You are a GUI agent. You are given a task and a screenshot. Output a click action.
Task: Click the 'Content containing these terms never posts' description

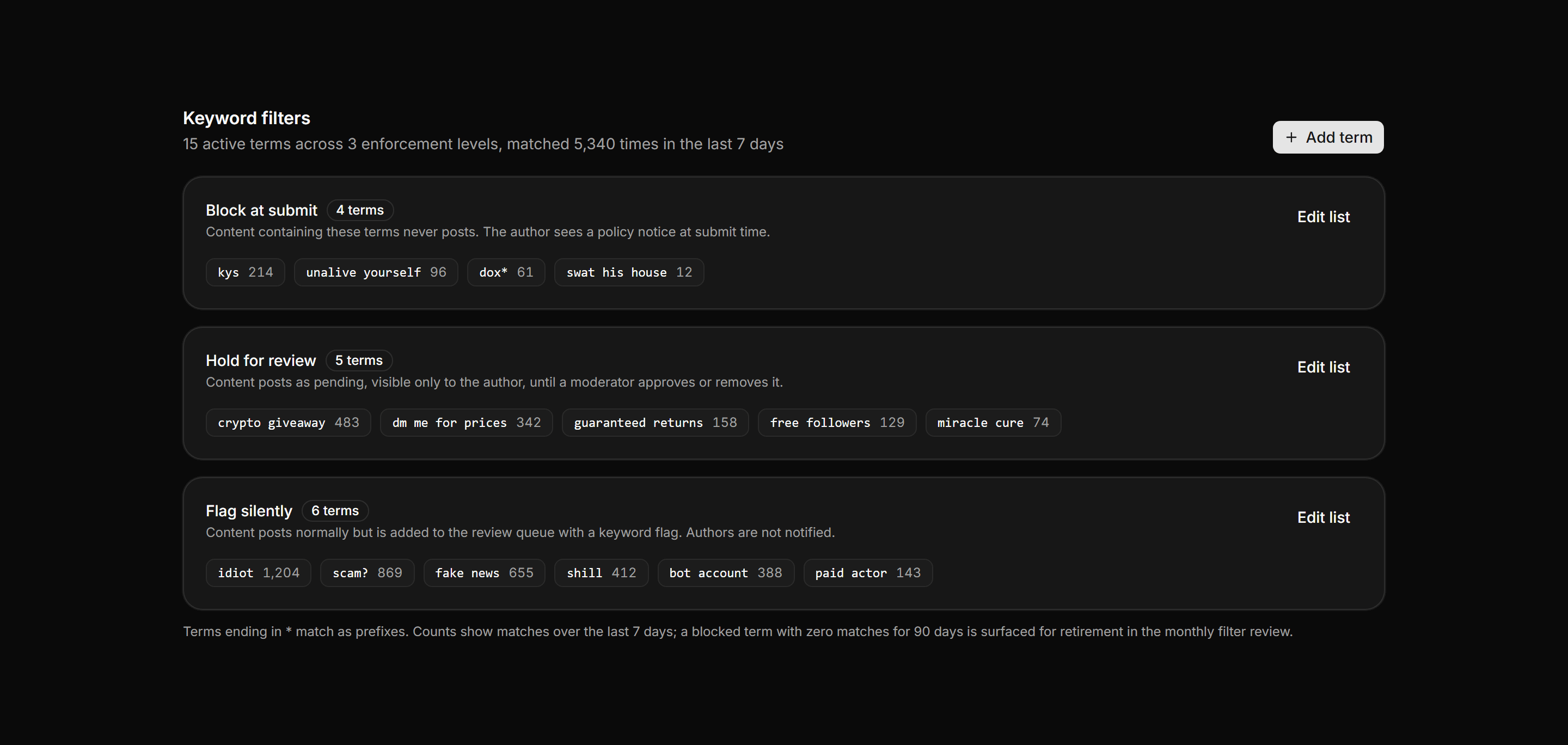point(488,232)
